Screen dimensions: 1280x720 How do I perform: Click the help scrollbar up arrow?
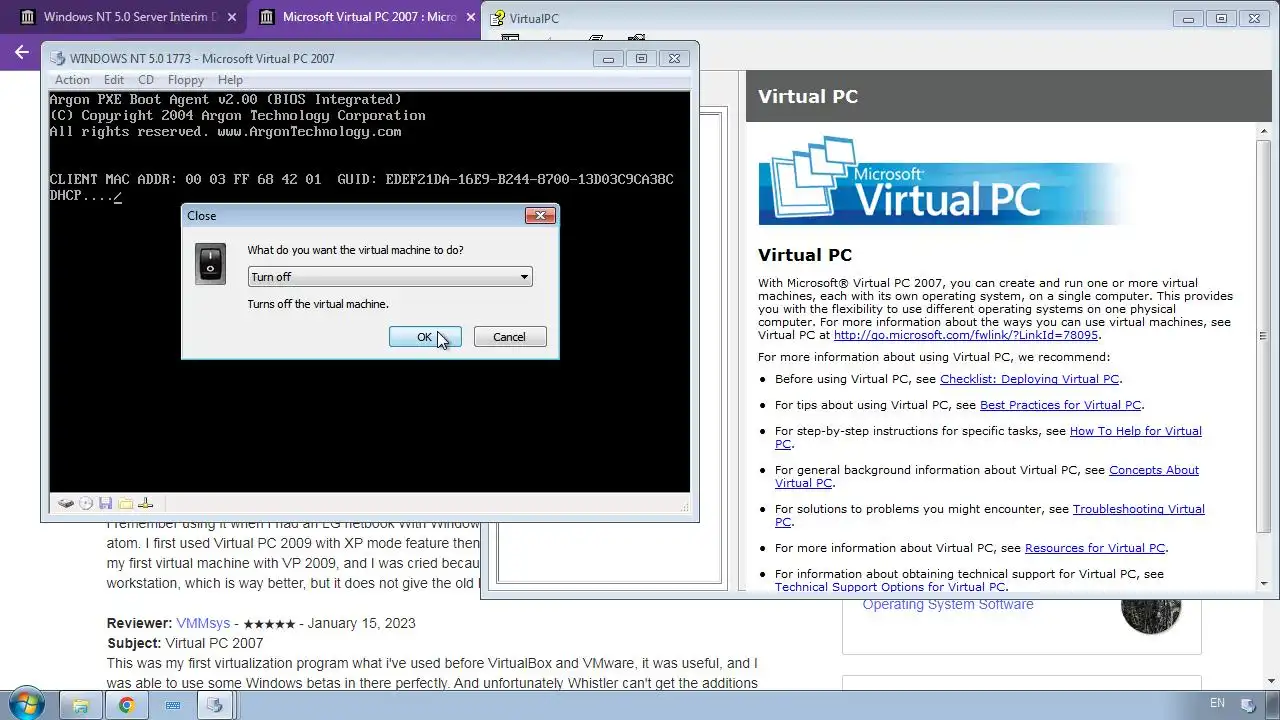pyautogui.click(x=1264, y=133)
